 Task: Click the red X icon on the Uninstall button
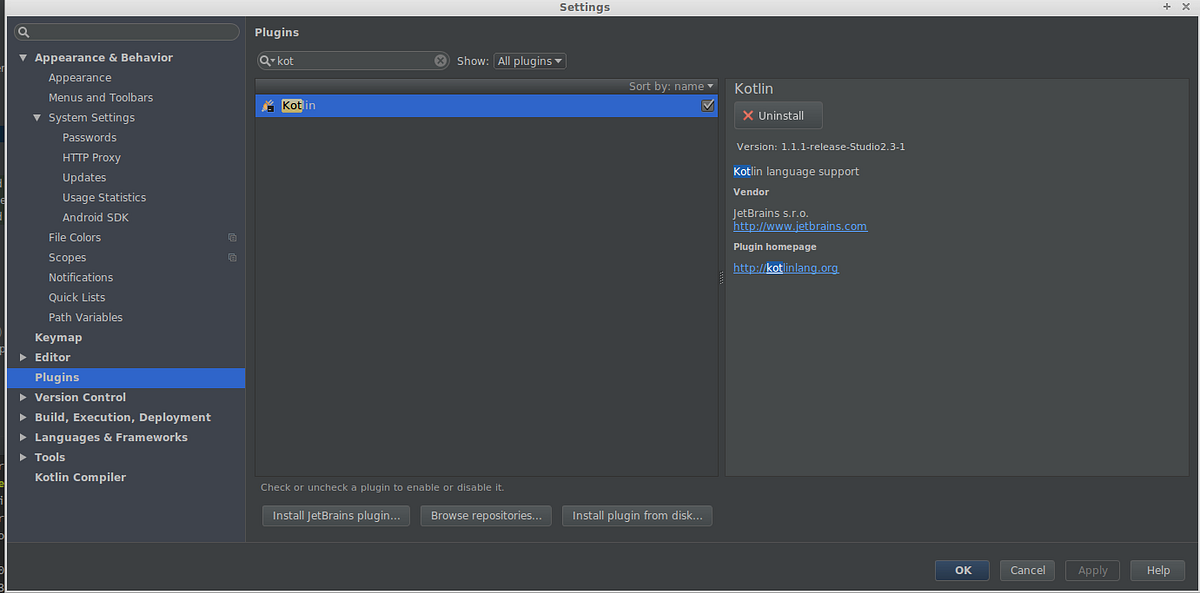[x=748, y=115]
